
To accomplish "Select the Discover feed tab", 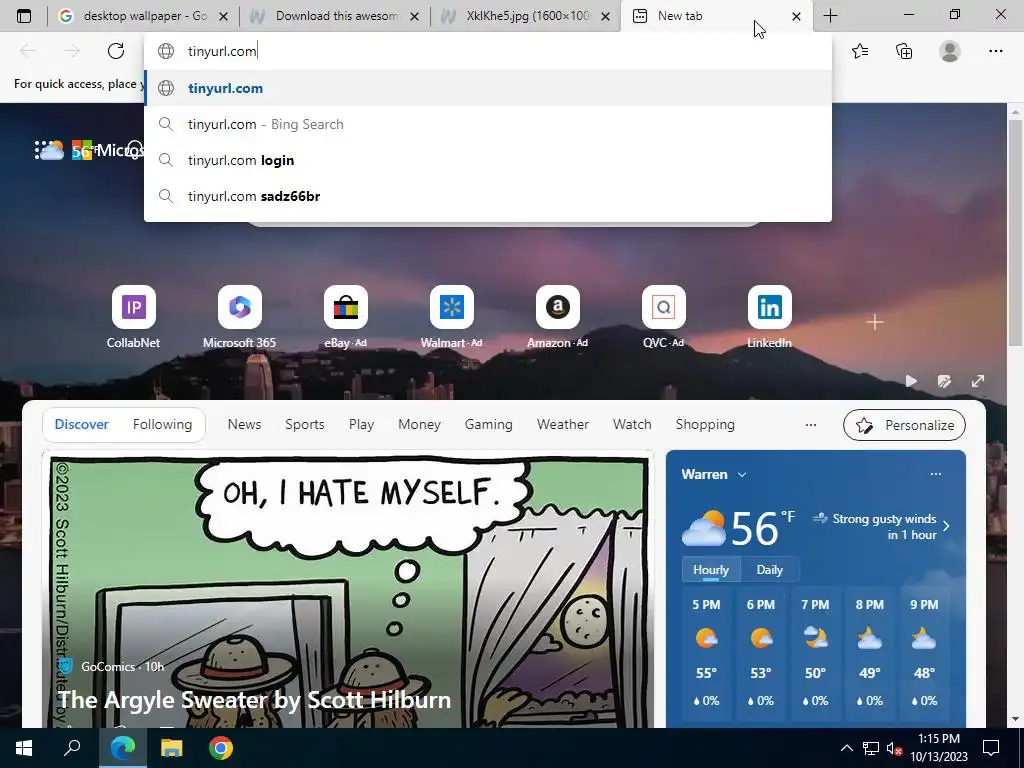I will point(82,424).
